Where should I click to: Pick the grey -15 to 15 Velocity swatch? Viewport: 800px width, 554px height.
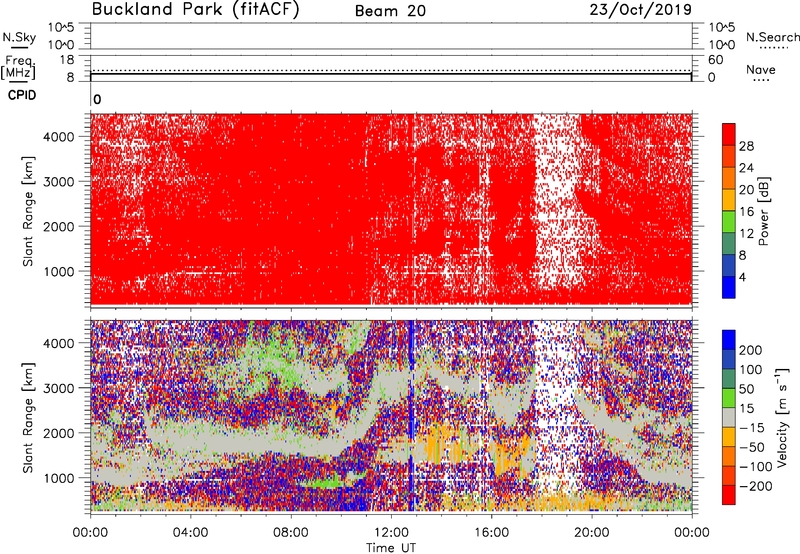coord(729,418)
